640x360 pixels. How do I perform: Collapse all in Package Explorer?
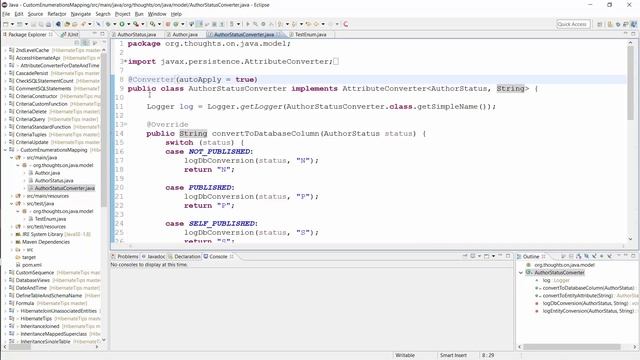click(x=77, y=42)
